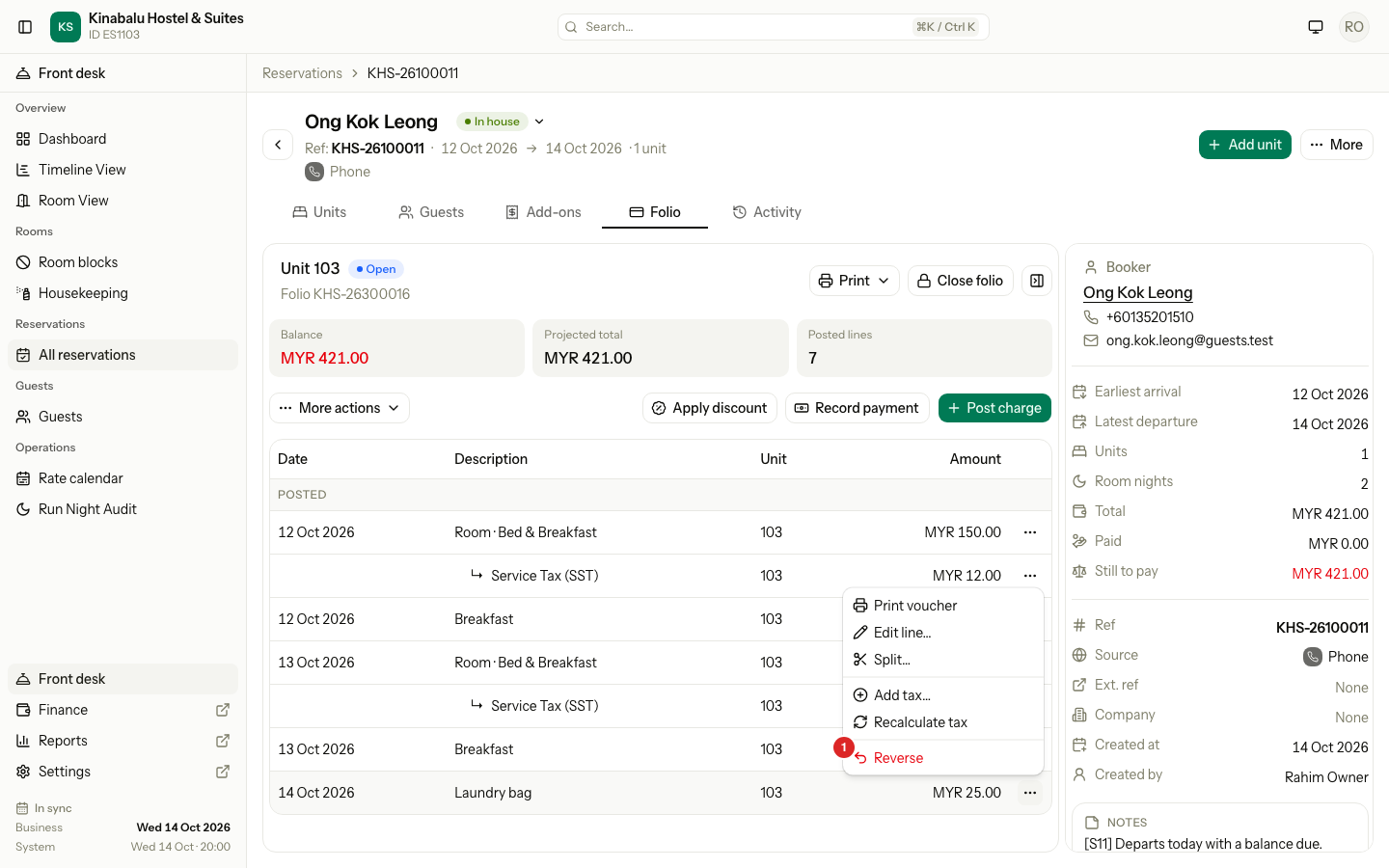Screen dimensions: 1389x868
Task: Switch to the Guests tab
Action: (x=431, y=212)
